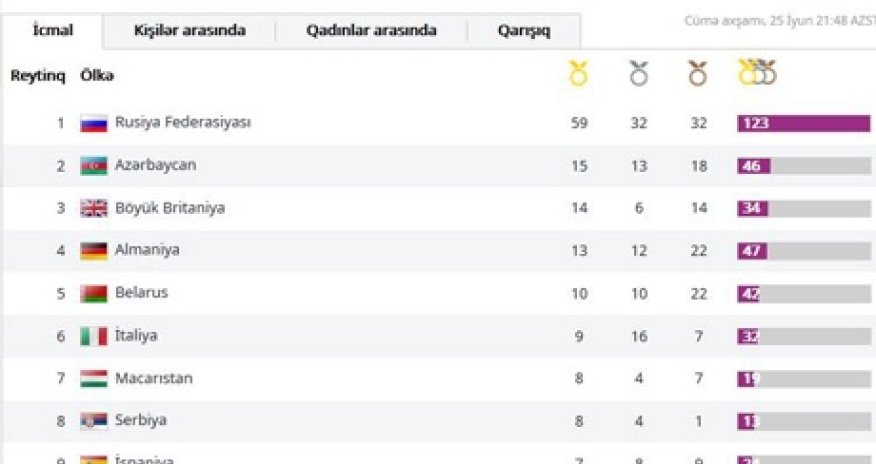Click Russia's 123 total medals bar
This screenshot has height=464, width=876.
tap(803, 124)
